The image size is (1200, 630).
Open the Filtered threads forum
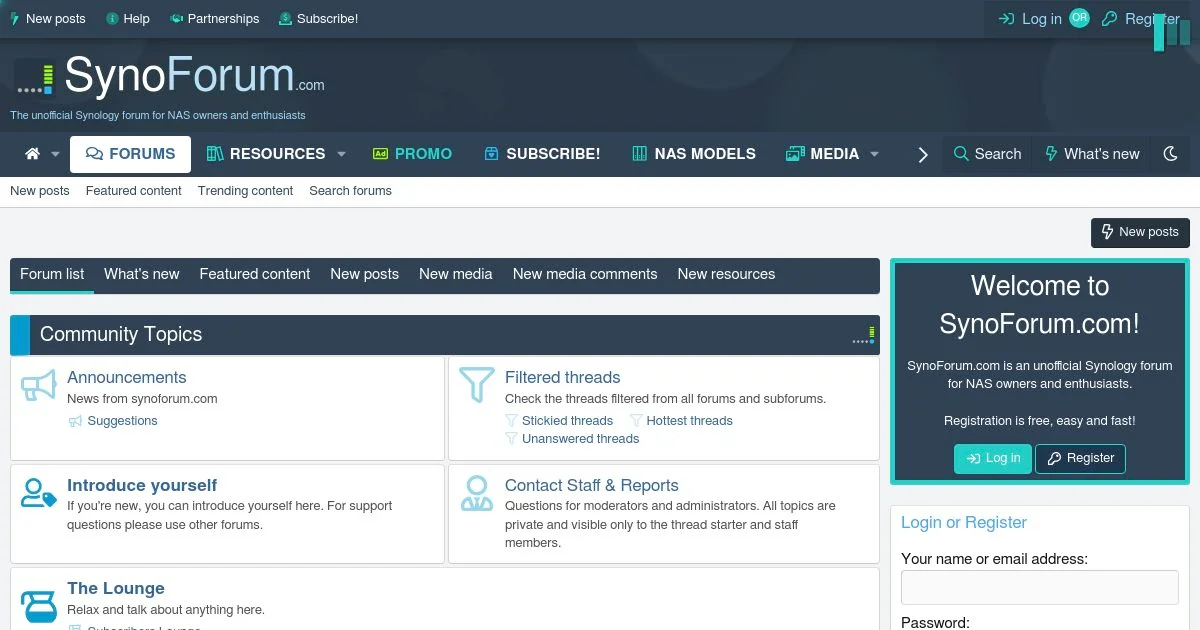(563, 377)
